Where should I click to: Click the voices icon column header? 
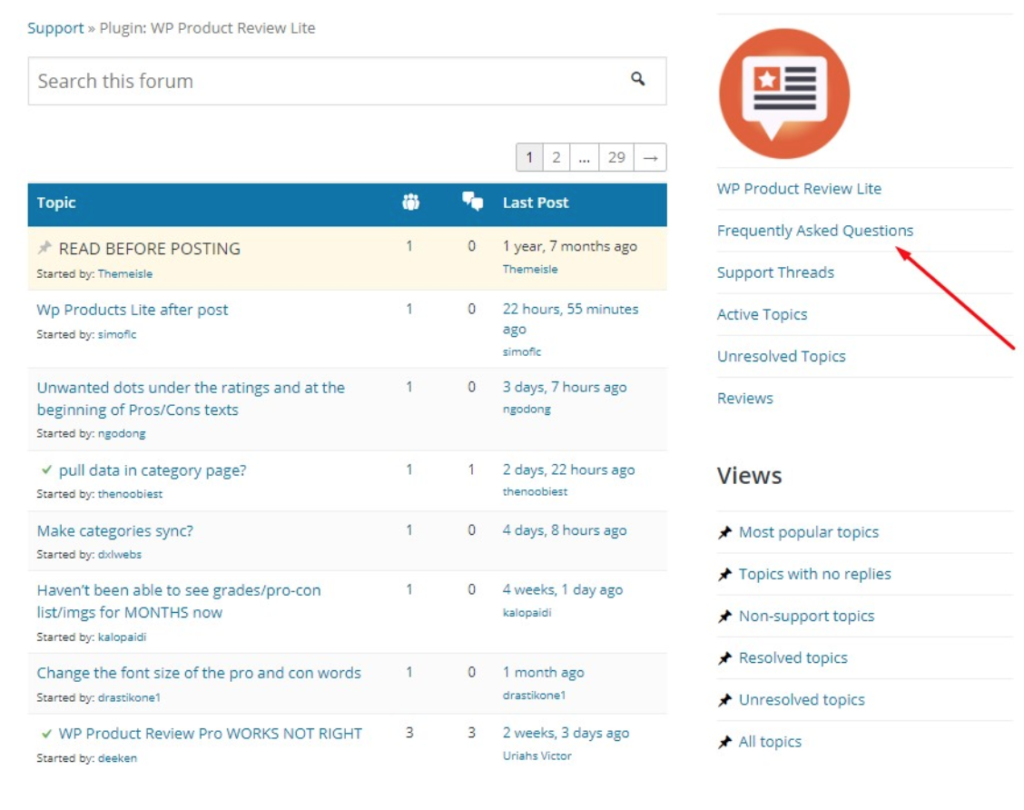point(410,203)
